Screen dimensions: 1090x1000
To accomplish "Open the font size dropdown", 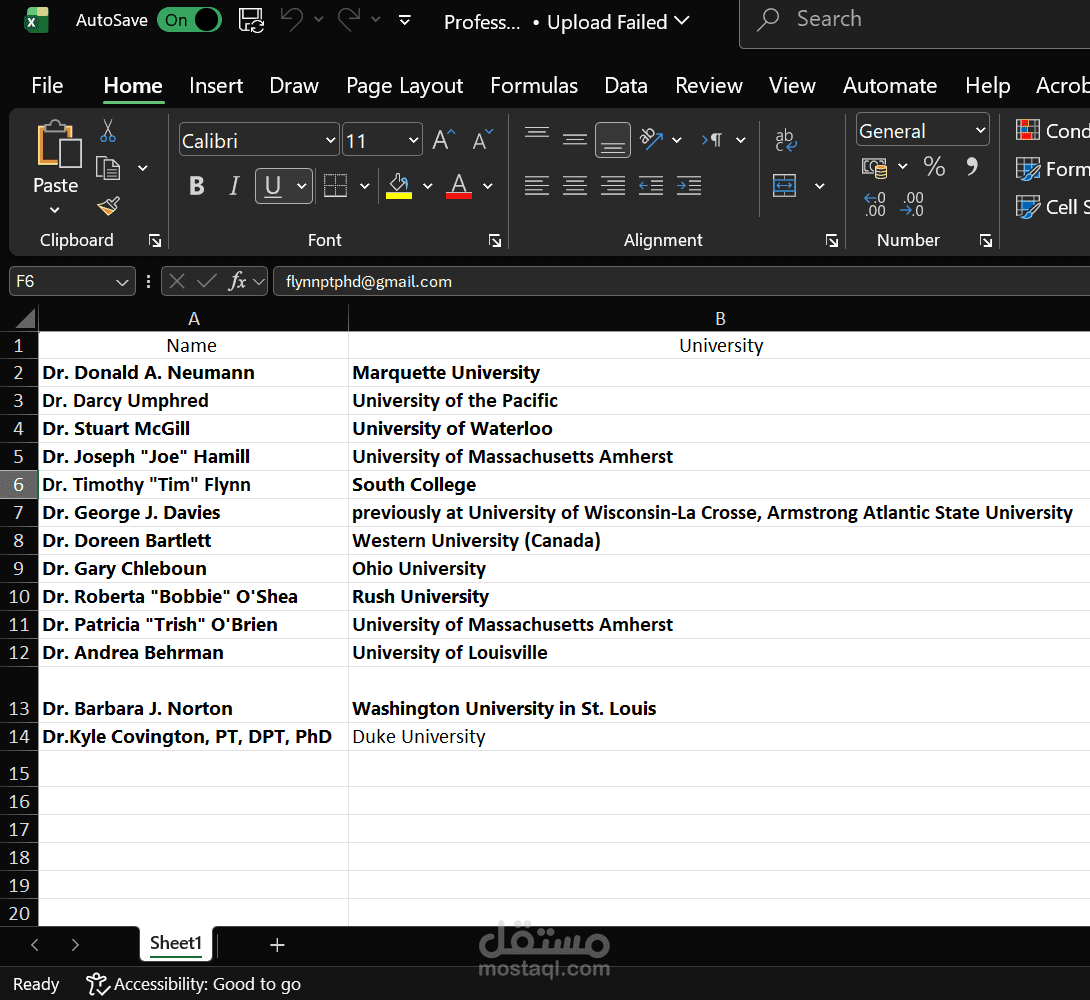I will click(x=411, y=139).
